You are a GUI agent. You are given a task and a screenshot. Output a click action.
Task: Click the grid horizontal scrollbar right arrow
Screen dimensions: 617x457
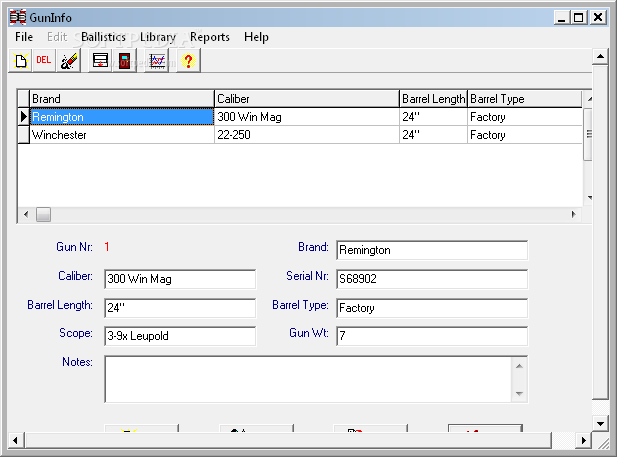coord(573,215)
